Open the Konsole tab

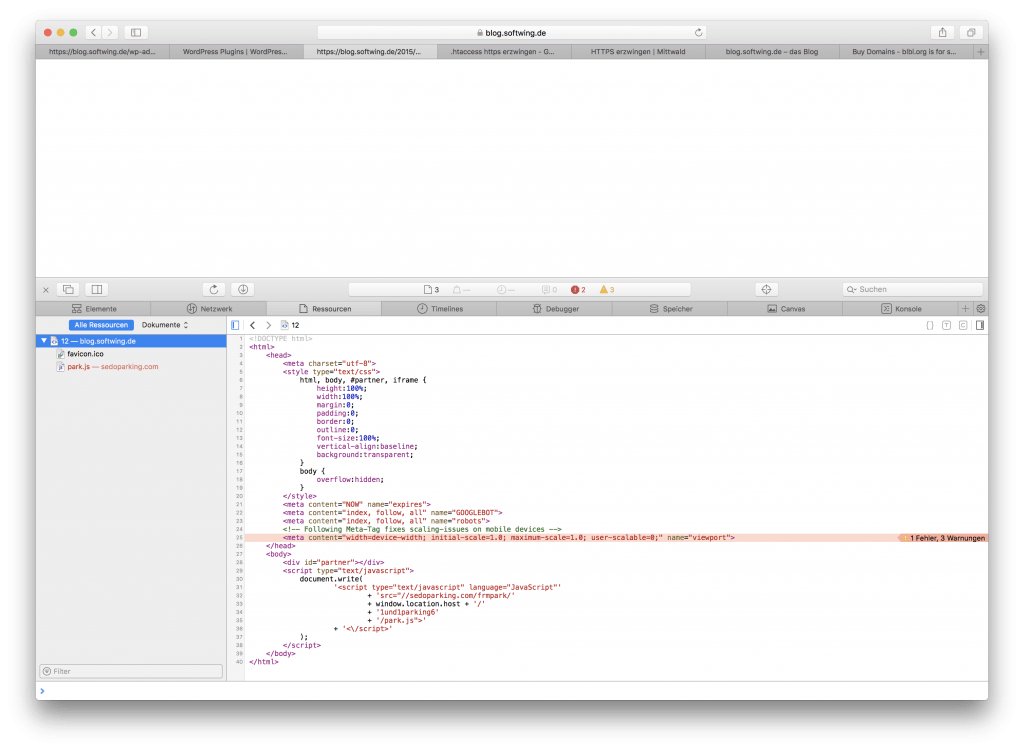point(901,309)
